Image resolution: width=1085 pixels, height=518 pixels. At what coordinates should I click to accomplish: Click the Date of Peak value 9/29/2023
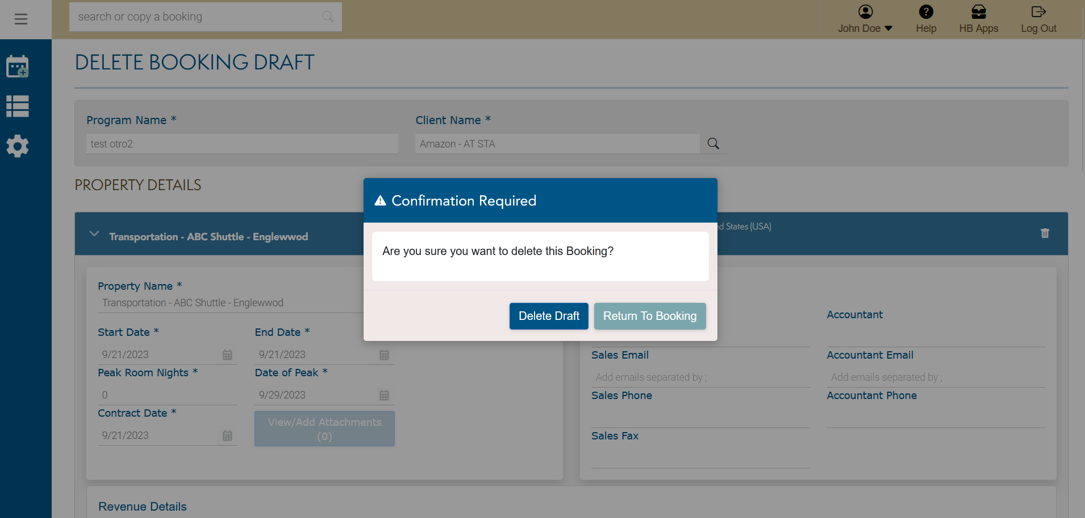282,396
